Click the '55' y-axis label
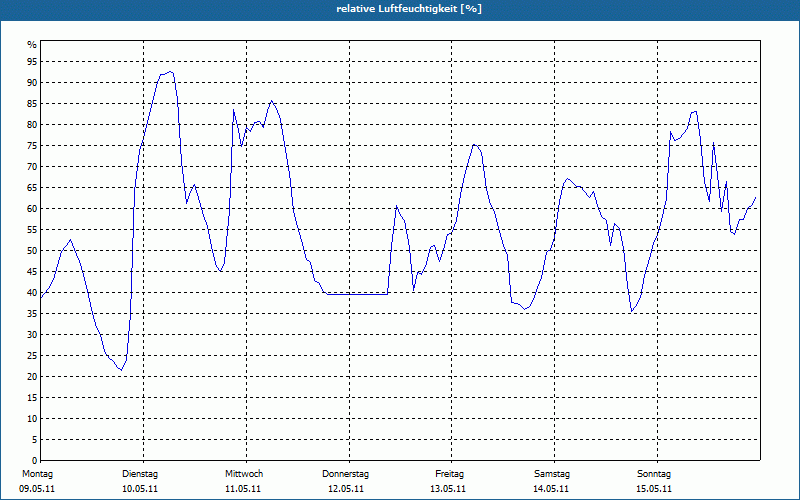The height and width of the screenshot is (500, 800). (32, 230)
